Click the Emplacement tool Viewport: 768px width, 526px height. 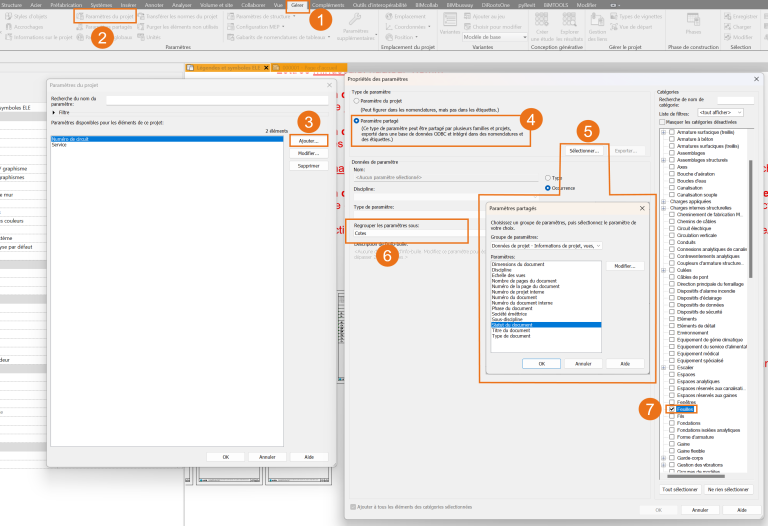(406, 16)
